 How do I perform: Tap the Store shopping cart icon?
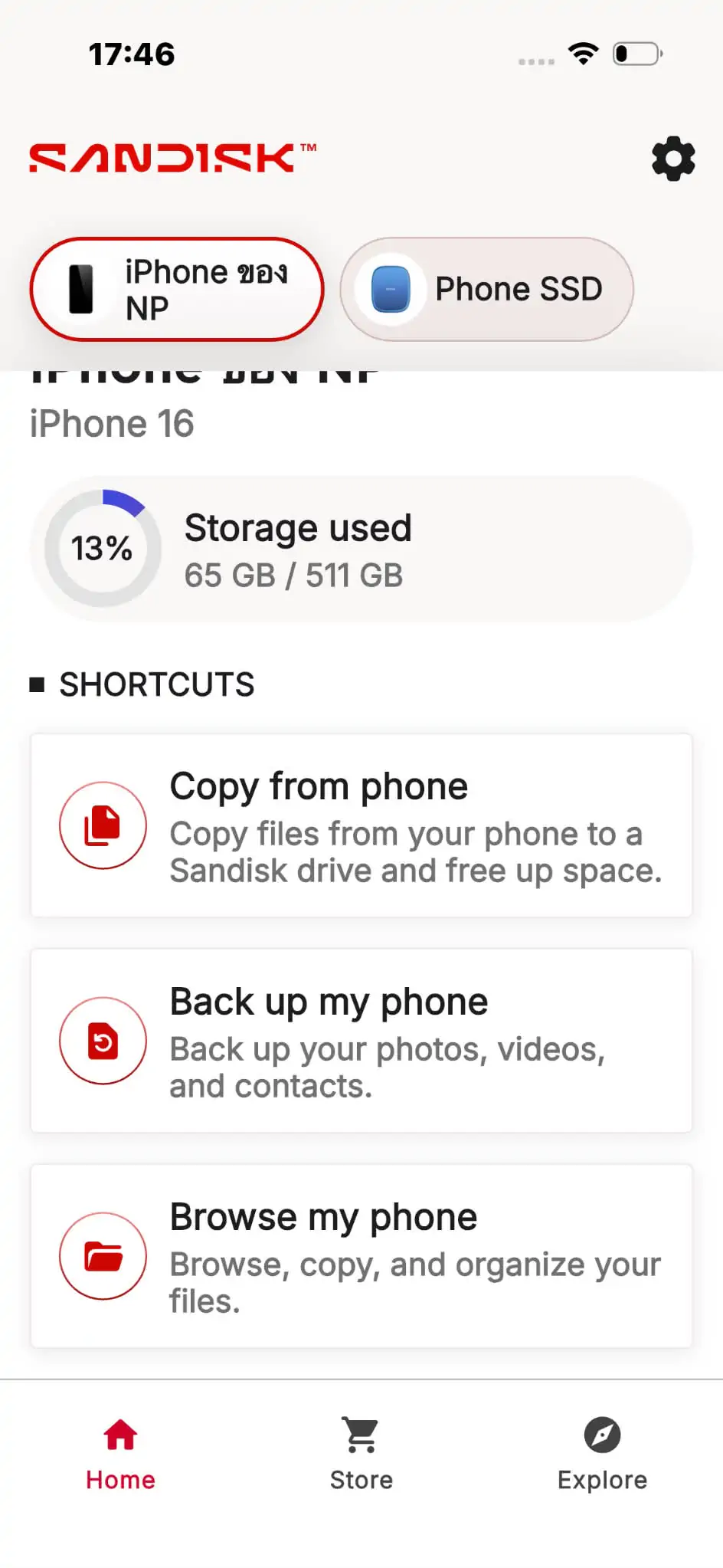(361, 1435)
